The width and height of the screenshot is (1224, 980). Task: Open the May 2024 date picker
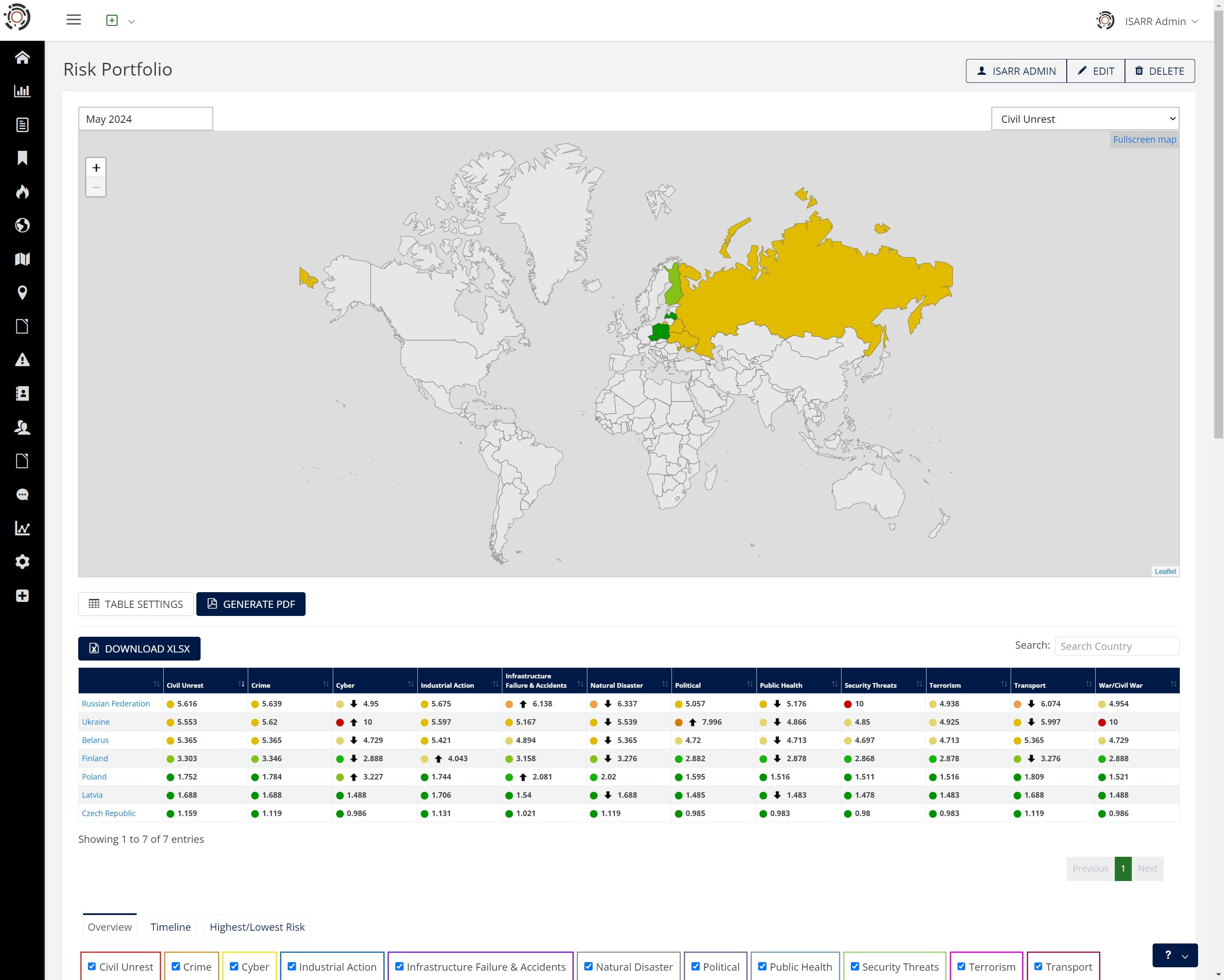coord(145,119)
